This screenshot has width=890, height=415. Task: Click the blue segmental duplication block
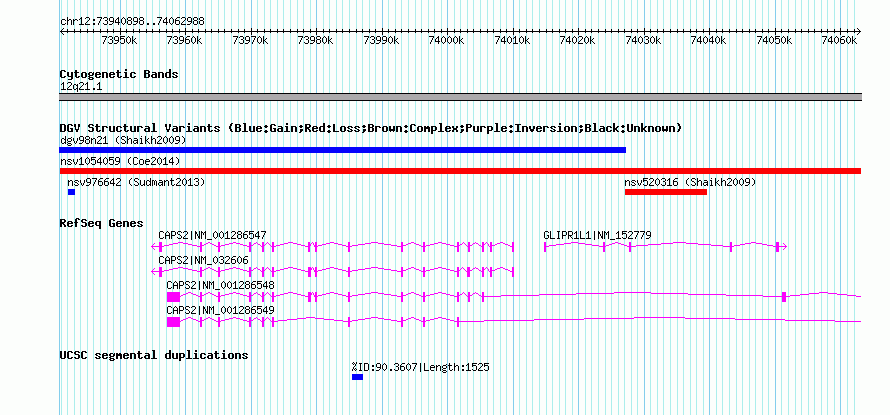[x=357, y=377]
